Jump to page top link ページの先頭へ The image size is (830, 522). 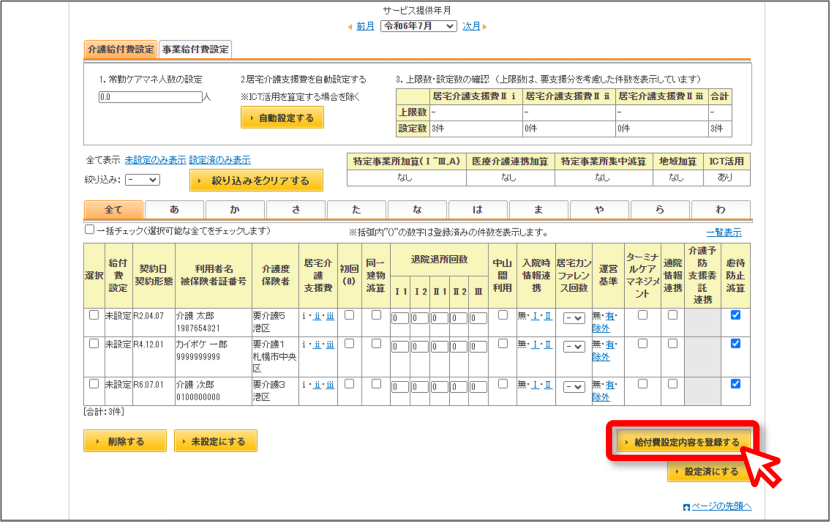(717, 507)
